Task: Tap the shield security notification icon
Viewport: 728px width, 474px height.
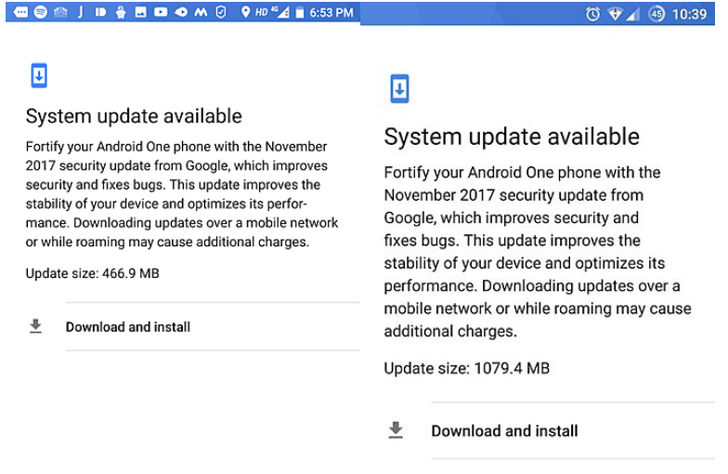Action: [x=221, y=12]
